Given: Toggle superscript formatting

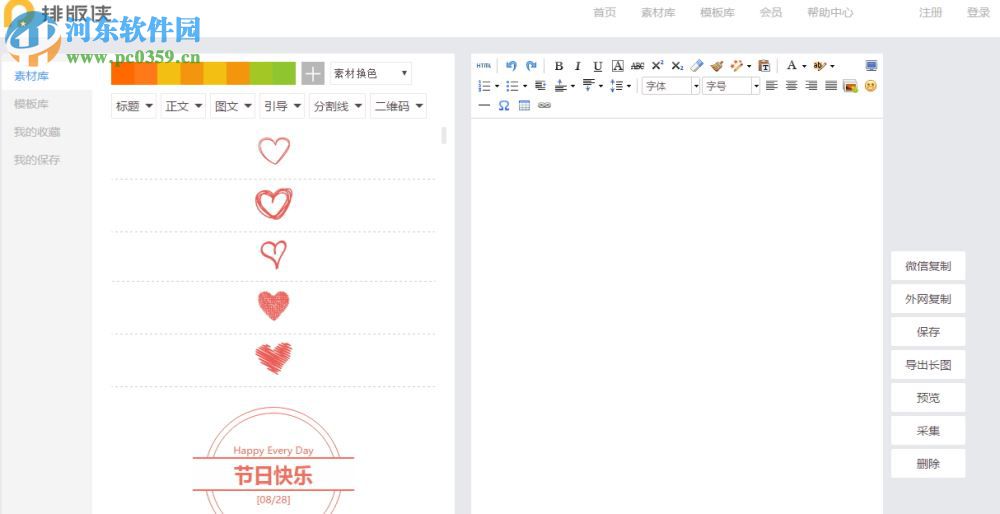Looking at the screenshot, I should [x=658, y=66].
